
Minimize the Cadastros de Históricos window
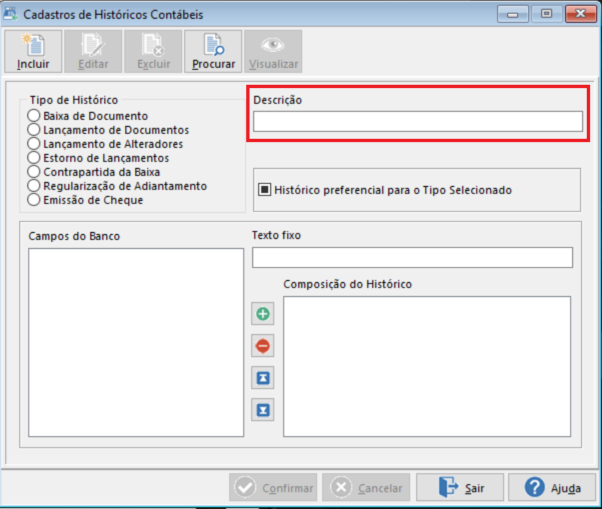(x=513, y=14)
